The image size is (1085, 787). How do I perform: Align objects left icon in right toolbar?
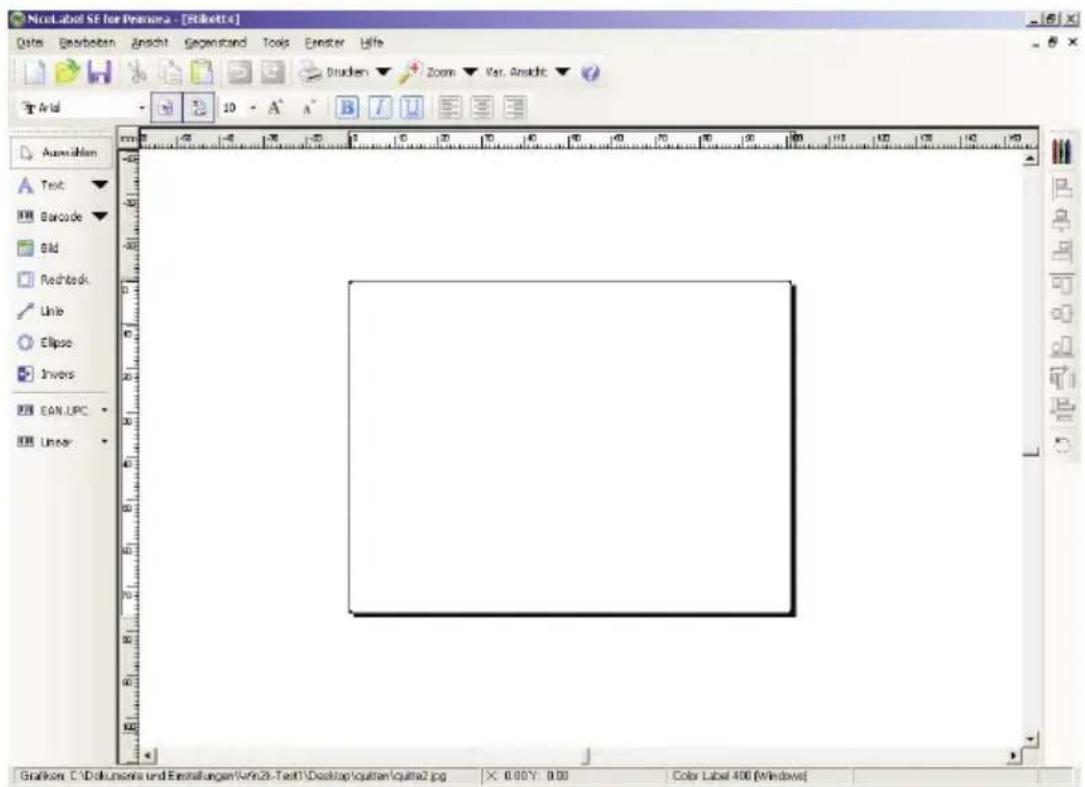click(x=1061, y=188)
